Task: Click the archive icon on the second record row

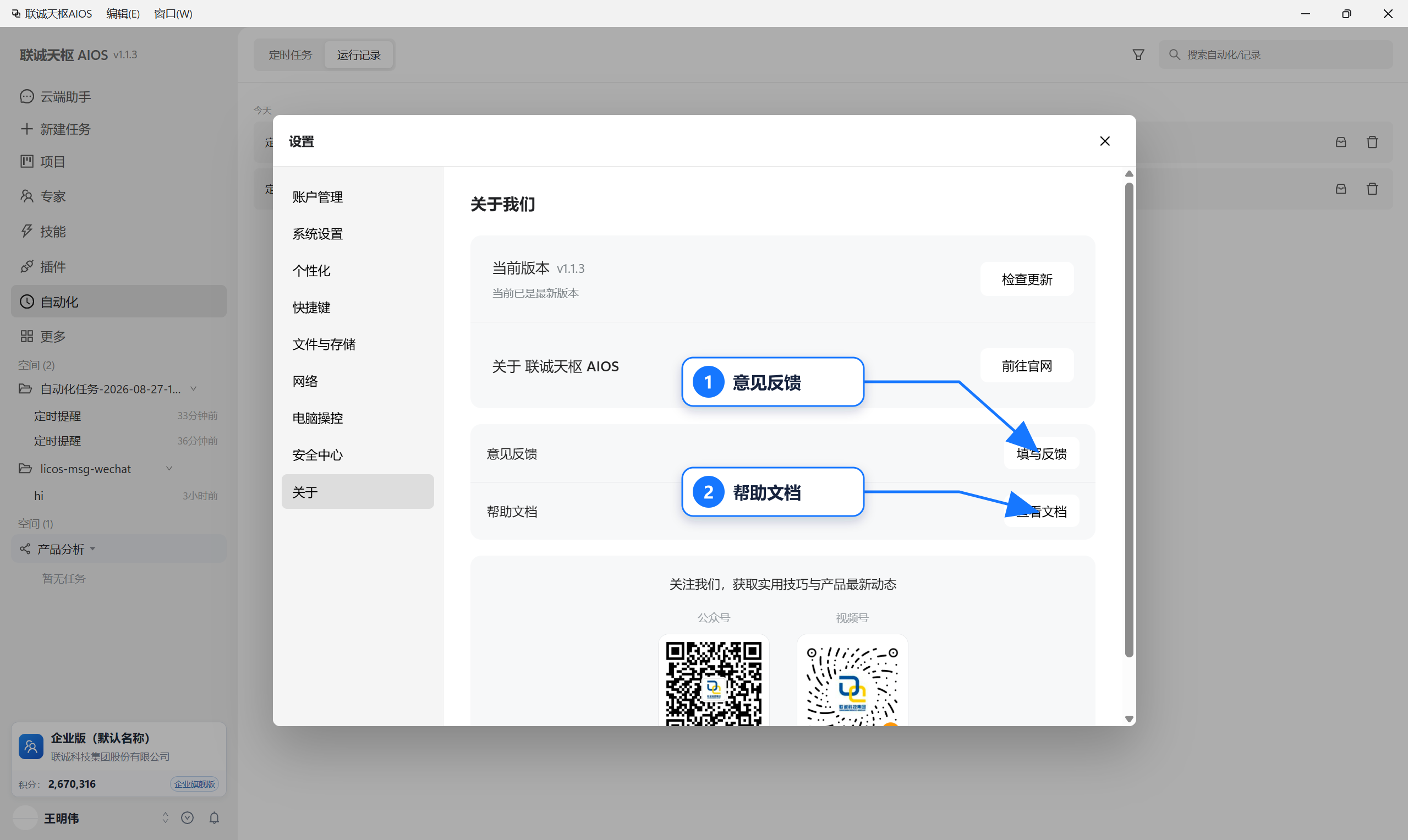Action: [x=1341, y=189]
